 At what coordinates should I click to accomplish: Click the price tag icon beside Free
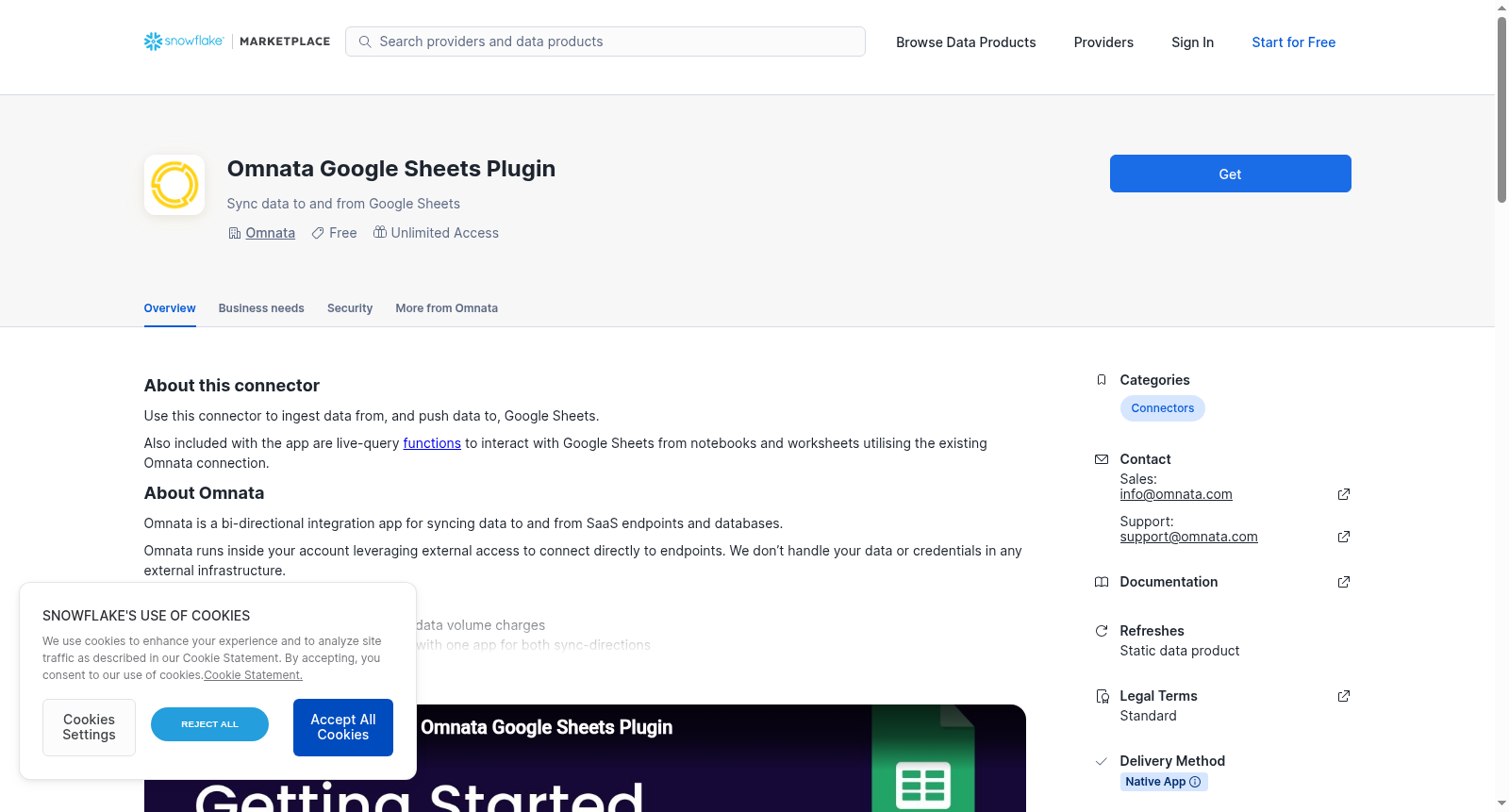[318, 233]
